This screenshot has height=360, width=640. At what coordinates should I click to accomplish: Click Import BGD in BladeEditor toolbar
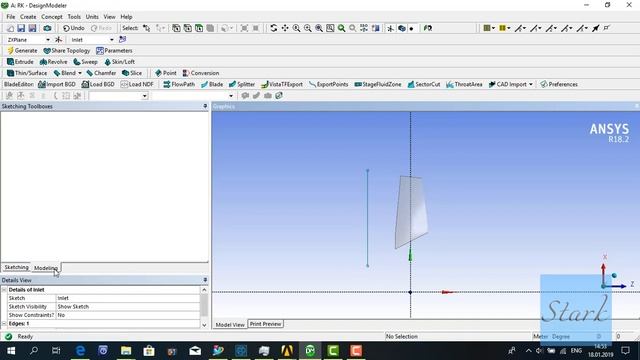(x=57, y=84)
